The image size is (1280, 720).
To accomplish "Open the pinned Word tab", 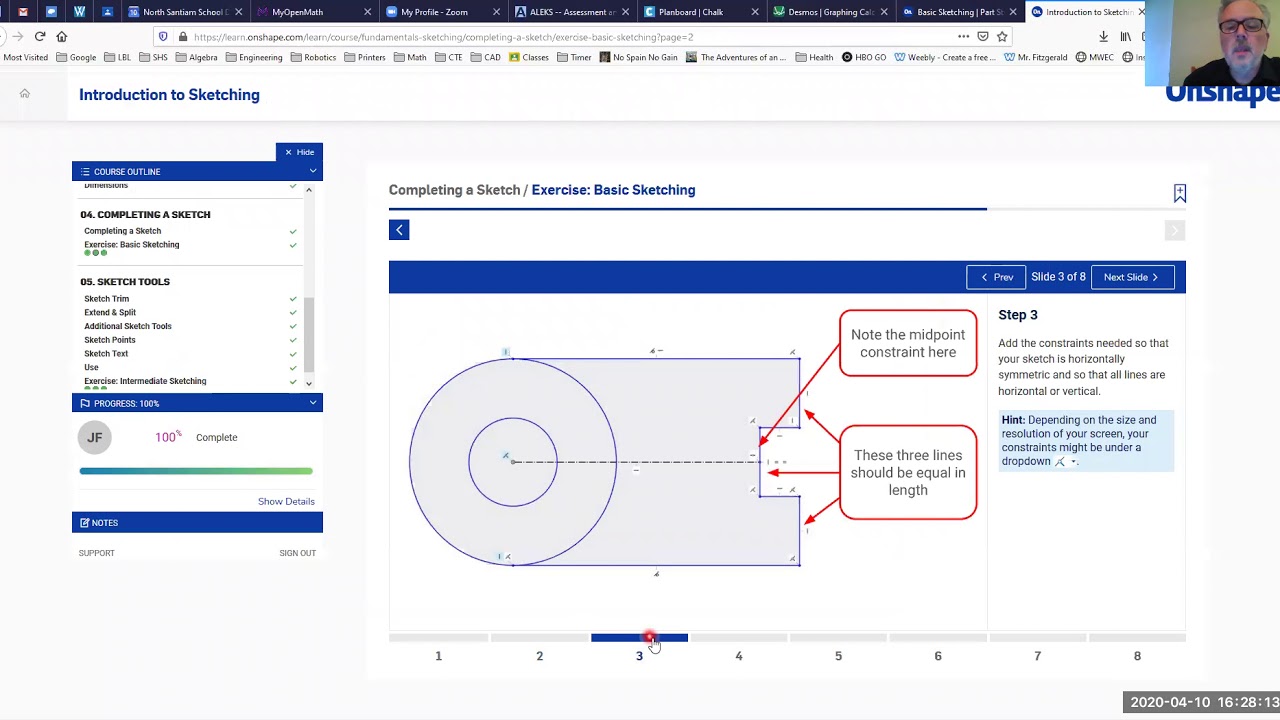I will pyautogui.click(x=80, y=12).
